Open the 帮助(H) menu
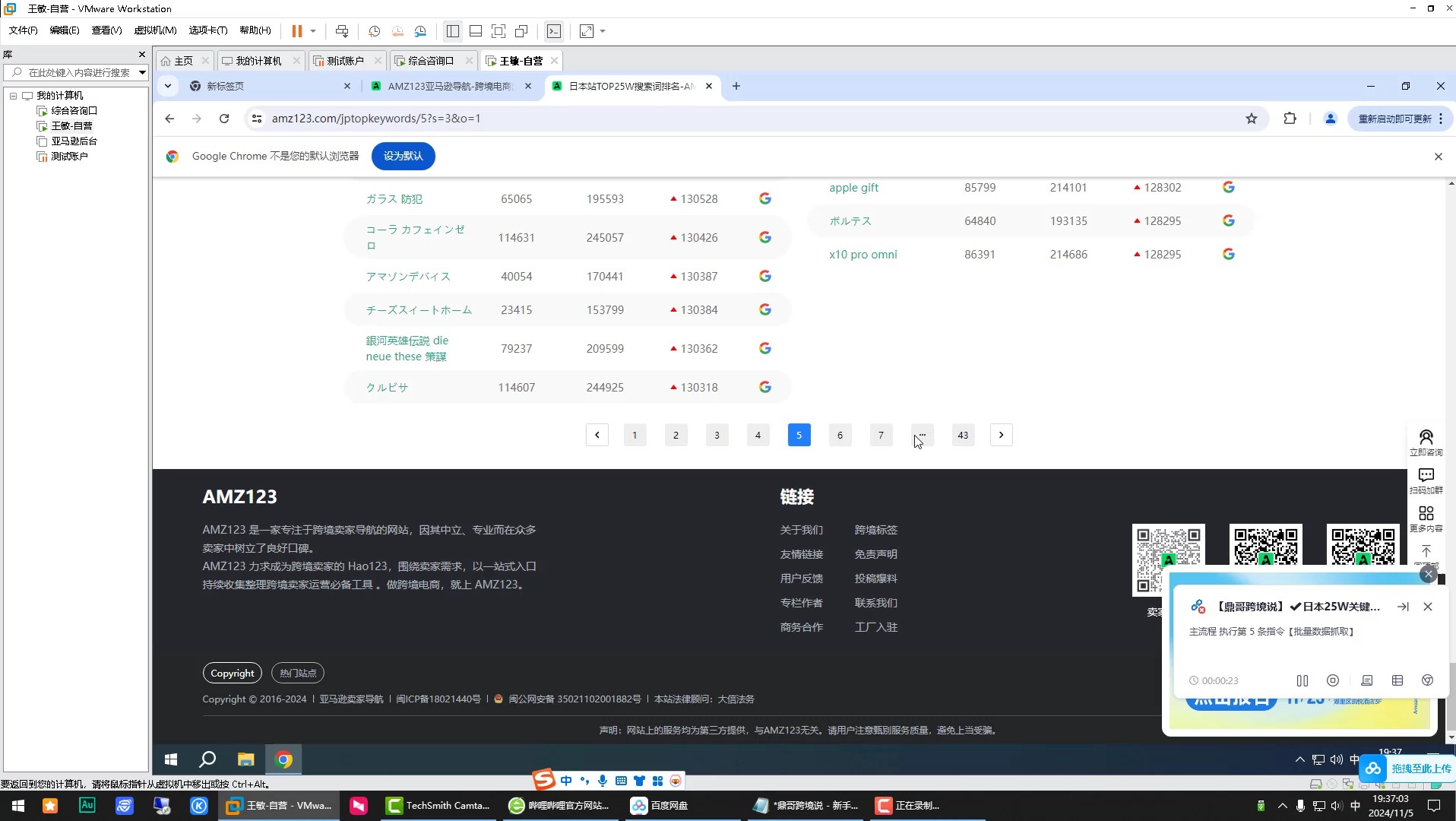The height and width of the screenshot is (821, 1456). coord(255,30)
